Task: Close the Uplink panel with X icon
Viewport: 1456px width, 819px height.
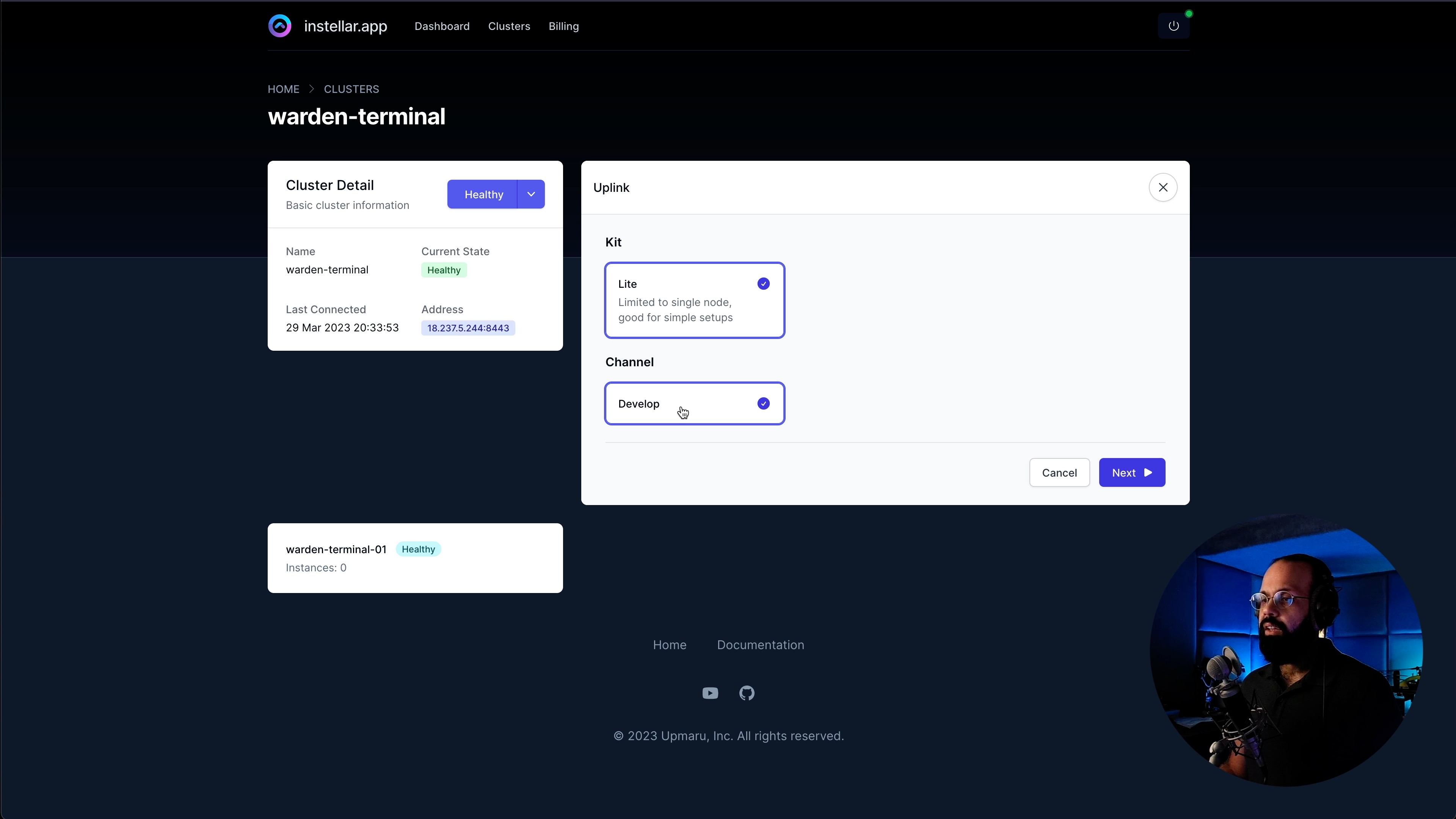Action: (x=1163, y=188)
